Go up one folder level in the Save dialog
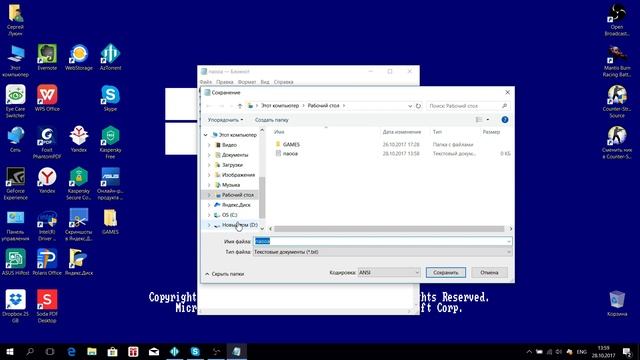Screen dimensions: 640x360 [x=240, y=106]
